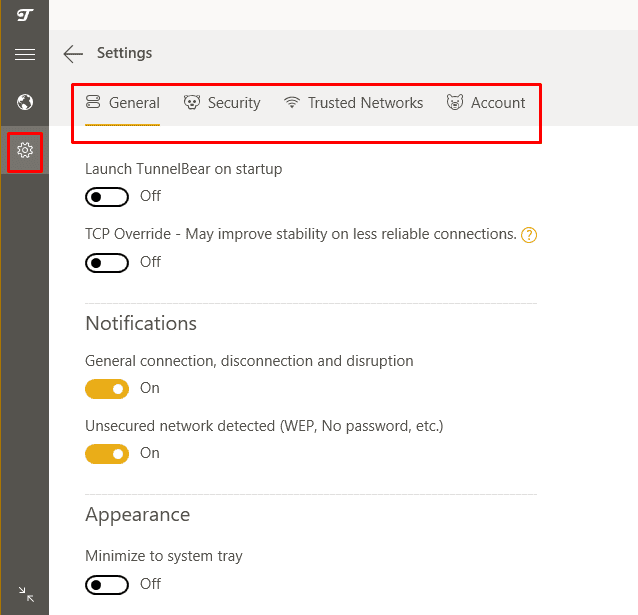Open the hamburger menu in sidebar
Image resolution: width=638 pixels, height=615 pixels.
coord(25,54)
